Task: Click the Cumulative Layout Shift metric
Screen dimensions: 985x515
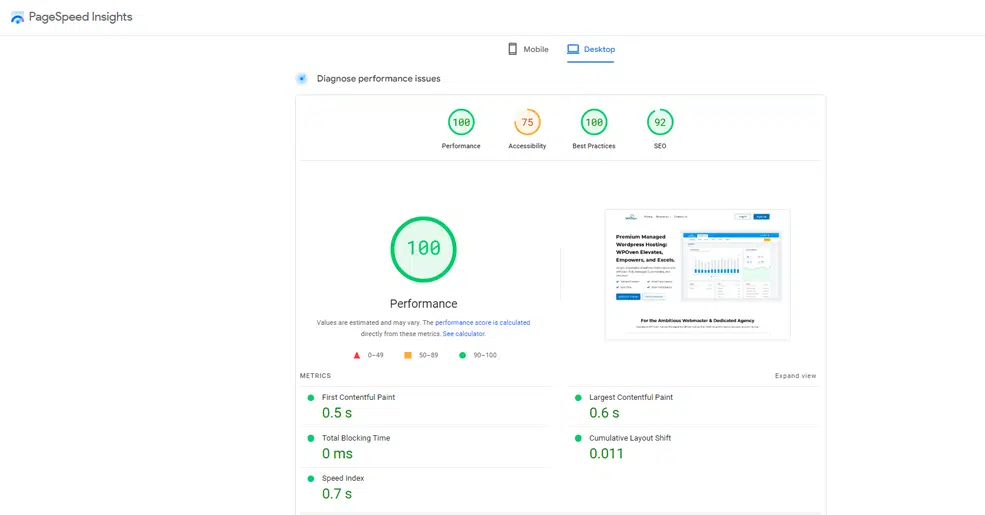Action: point(630,438)
